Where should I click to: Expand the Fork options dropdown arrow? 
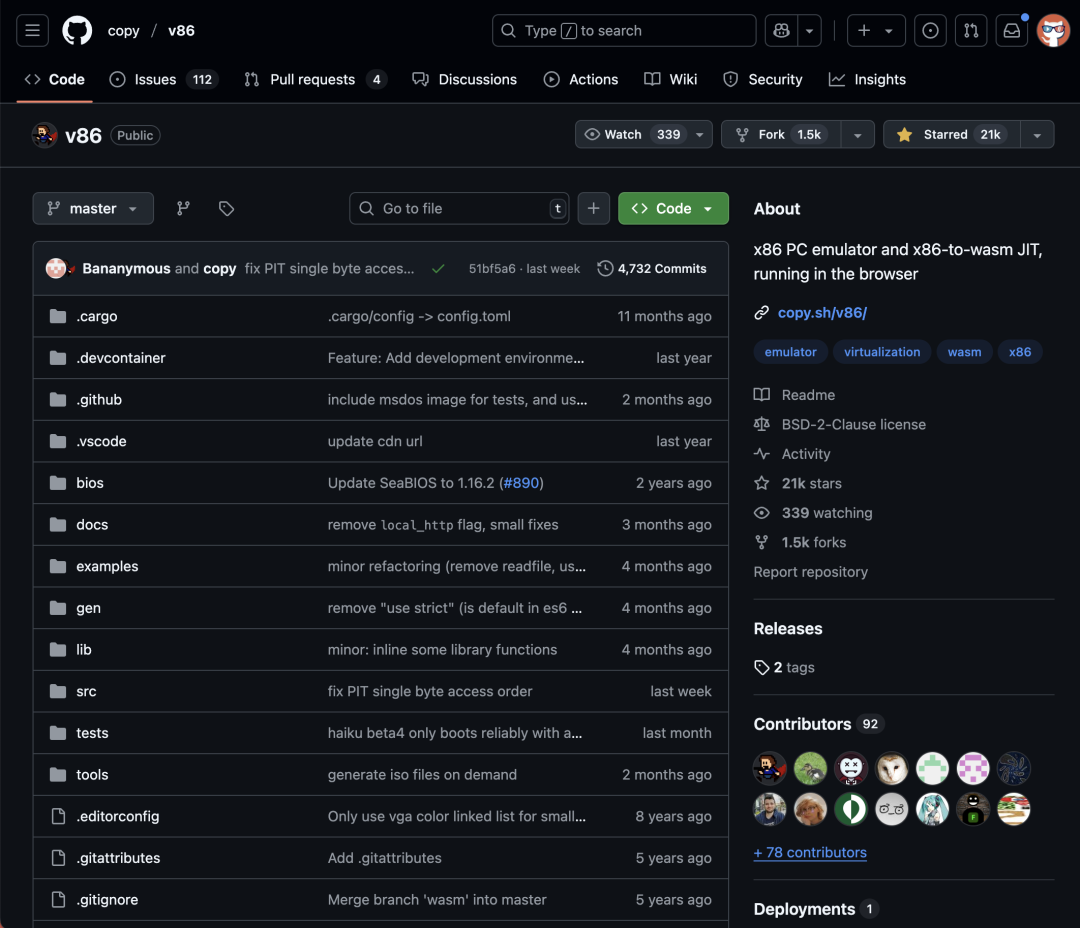[x=858, y=134]
